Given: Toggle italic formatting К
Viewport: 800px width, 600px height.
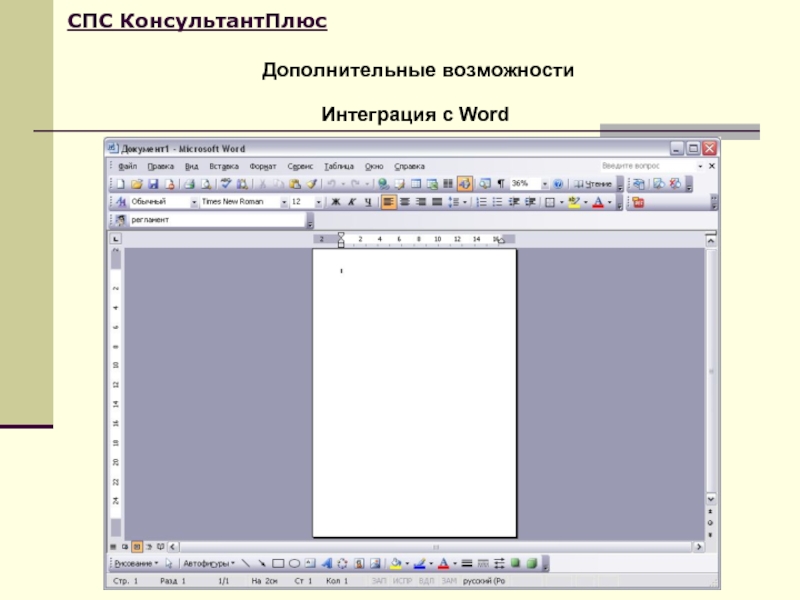Looking at the screenshot, I should click(351, 202).
